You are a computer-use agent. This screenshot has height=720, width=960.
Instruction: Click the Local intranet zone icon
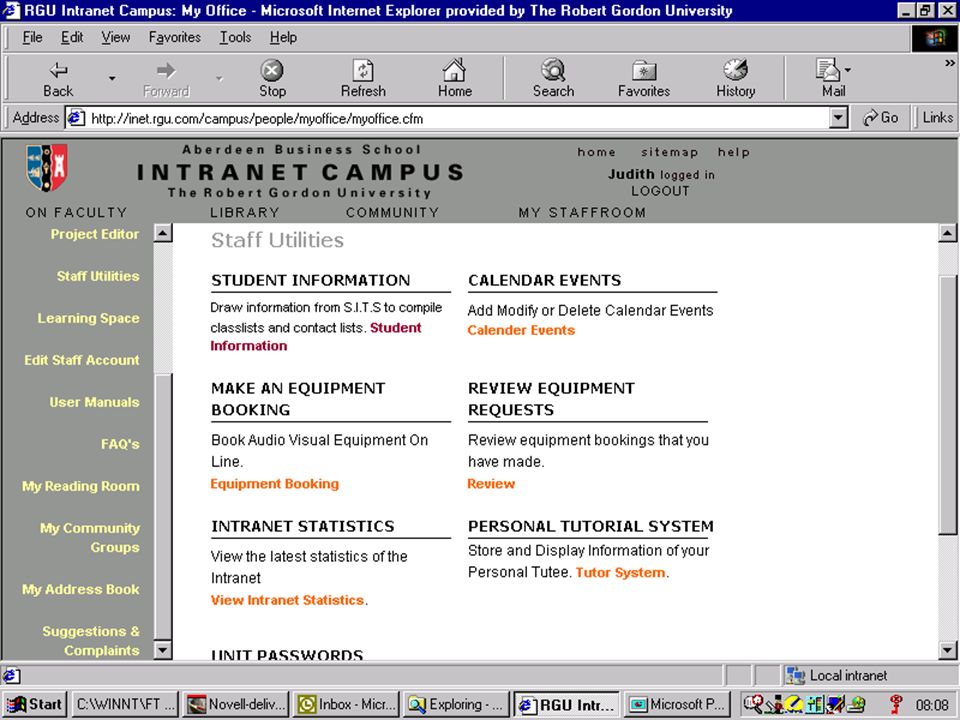tap(795, 675)
